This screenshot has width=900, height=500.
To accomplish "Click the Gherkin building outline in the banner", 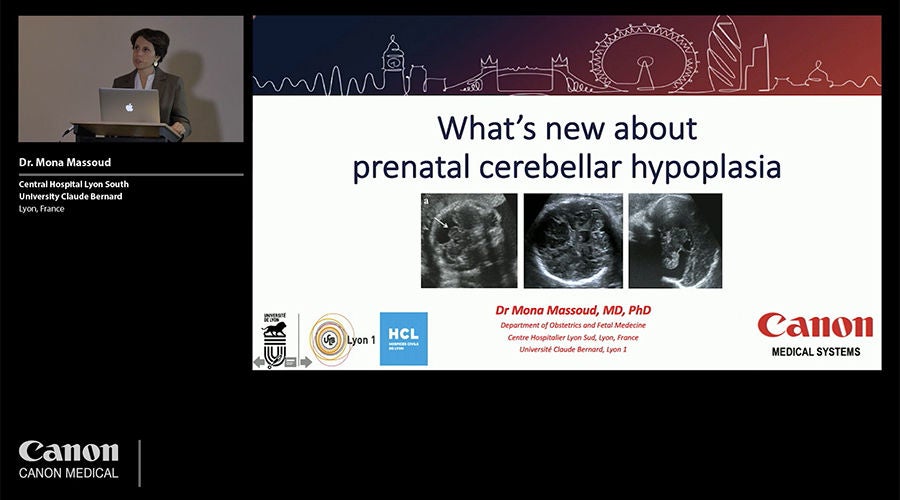I will click(725, 54).
